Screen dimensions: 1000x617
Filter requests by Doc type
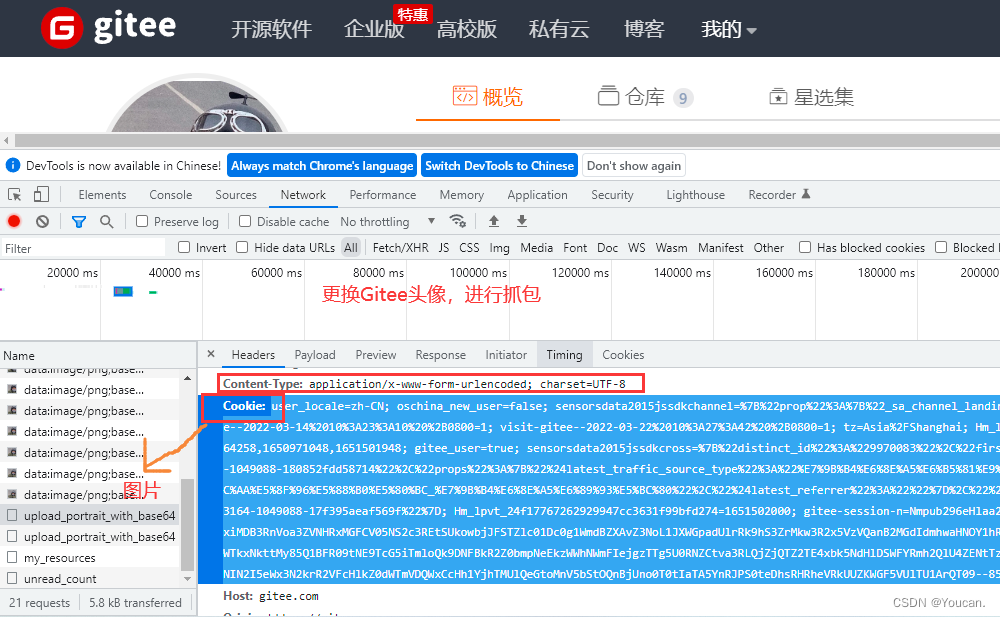[607, 248]
